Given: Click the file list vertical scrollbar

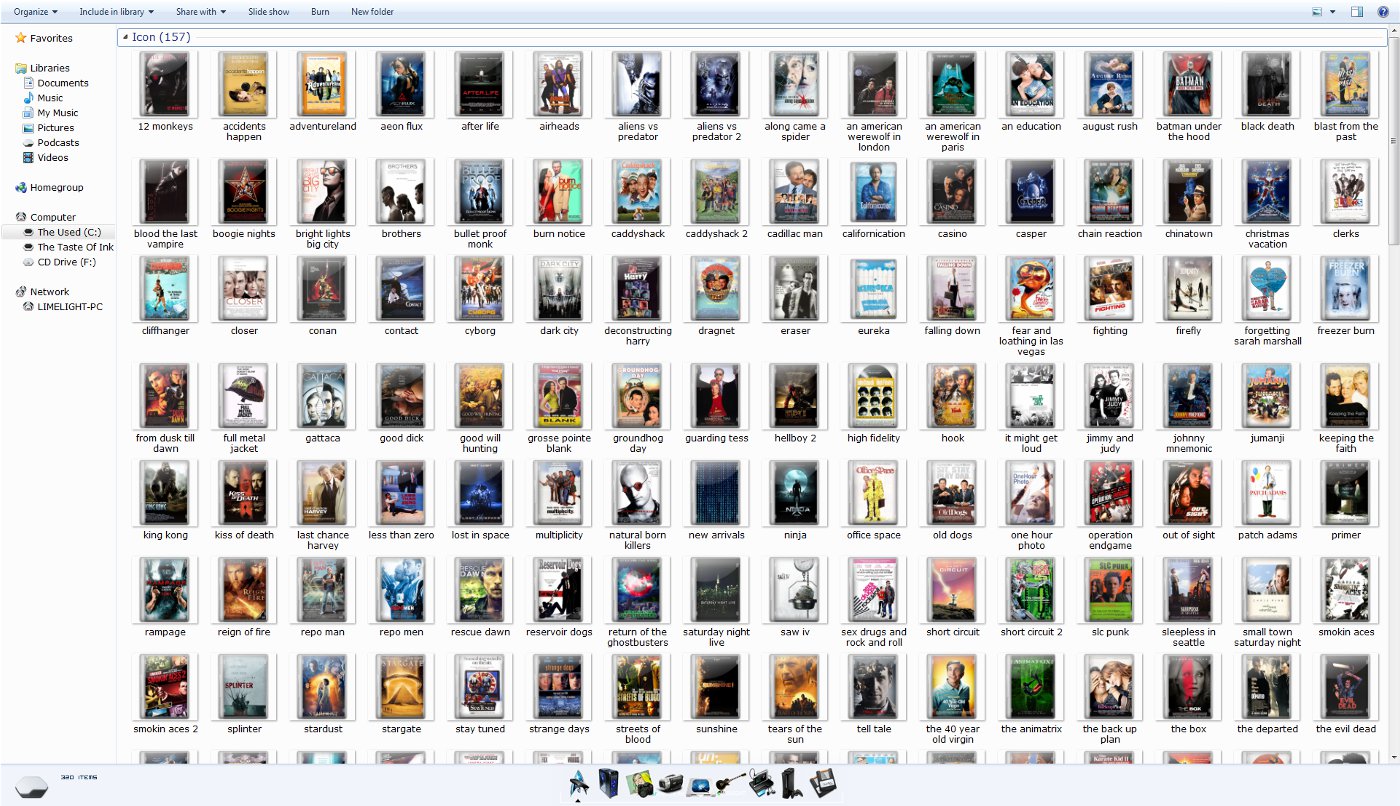Looking at the screenshot, I should [x=1394, y=143].
